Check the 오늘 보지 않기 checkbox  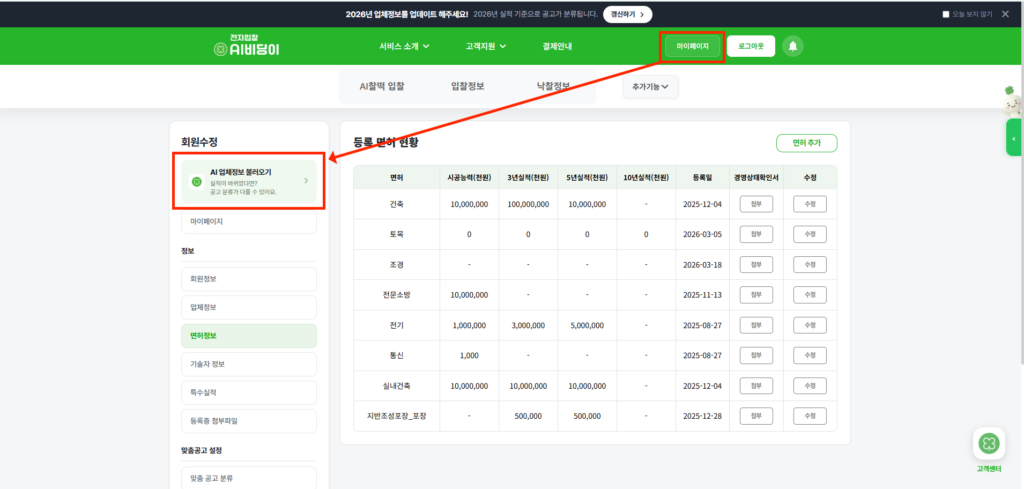pos(946,14)
